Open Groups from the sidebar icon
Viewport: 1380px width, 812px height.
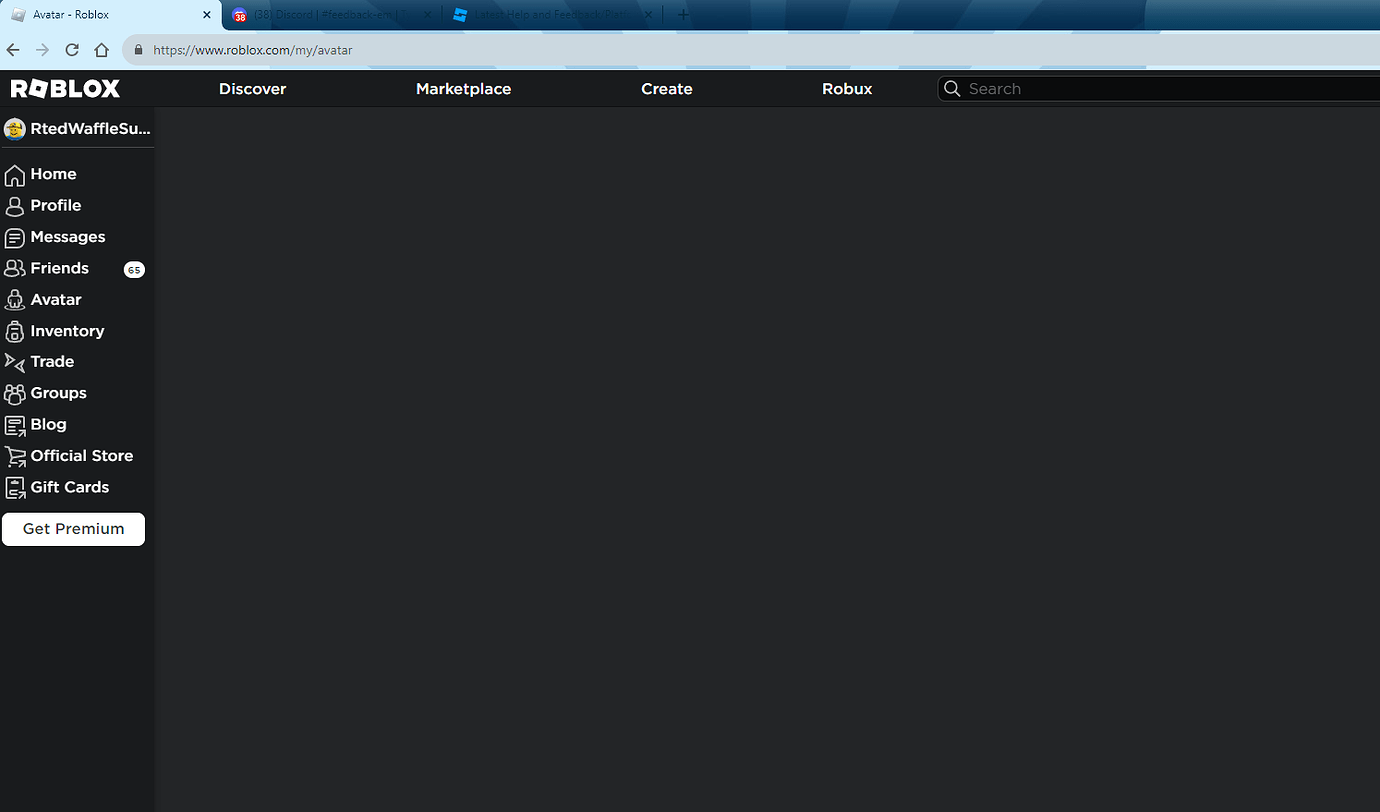point(16,393)
